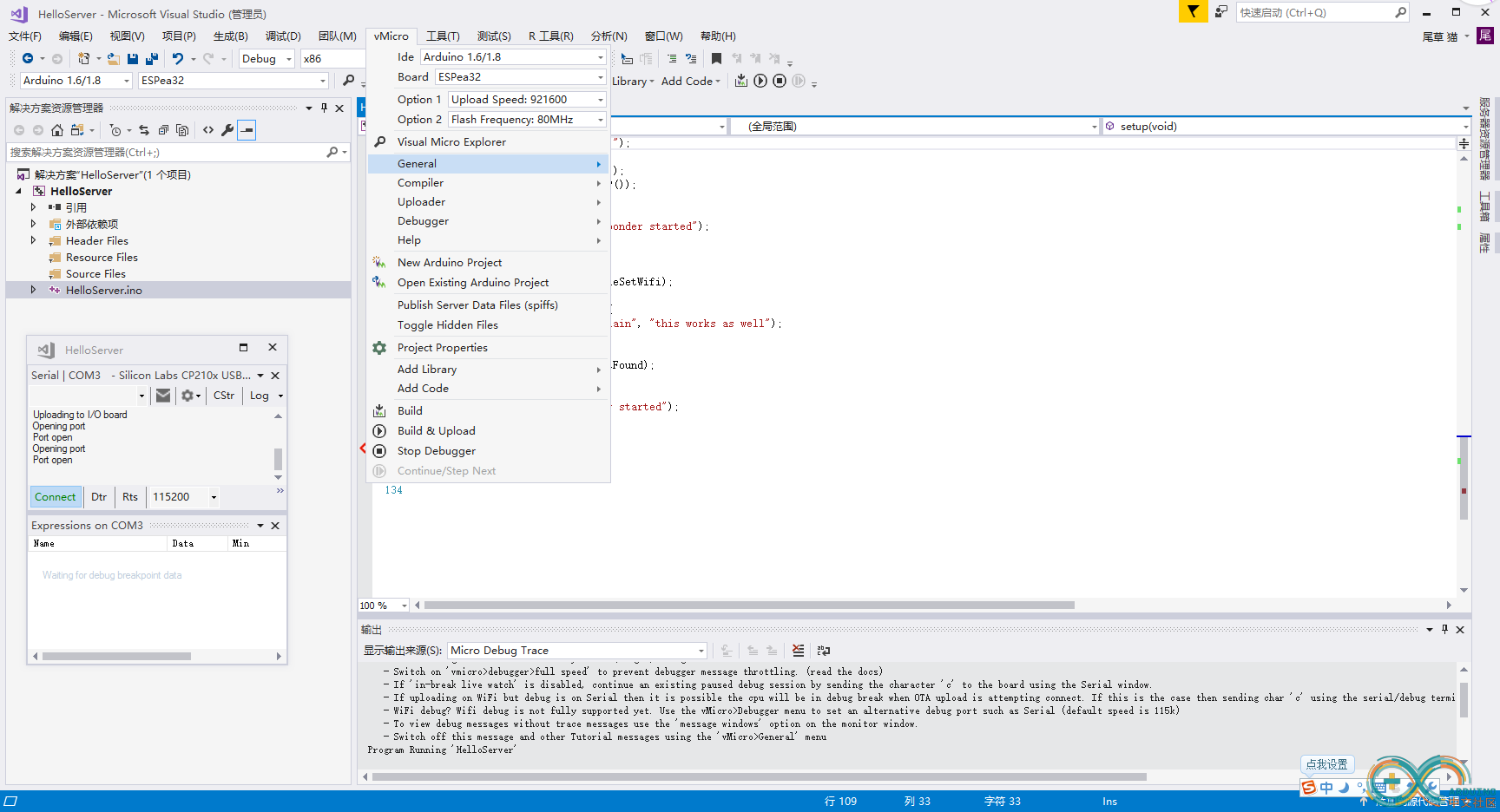This screenshot has height=812, width=1500.
Task: Click Solution Explorer view code icon
Action: coord(208,130)
